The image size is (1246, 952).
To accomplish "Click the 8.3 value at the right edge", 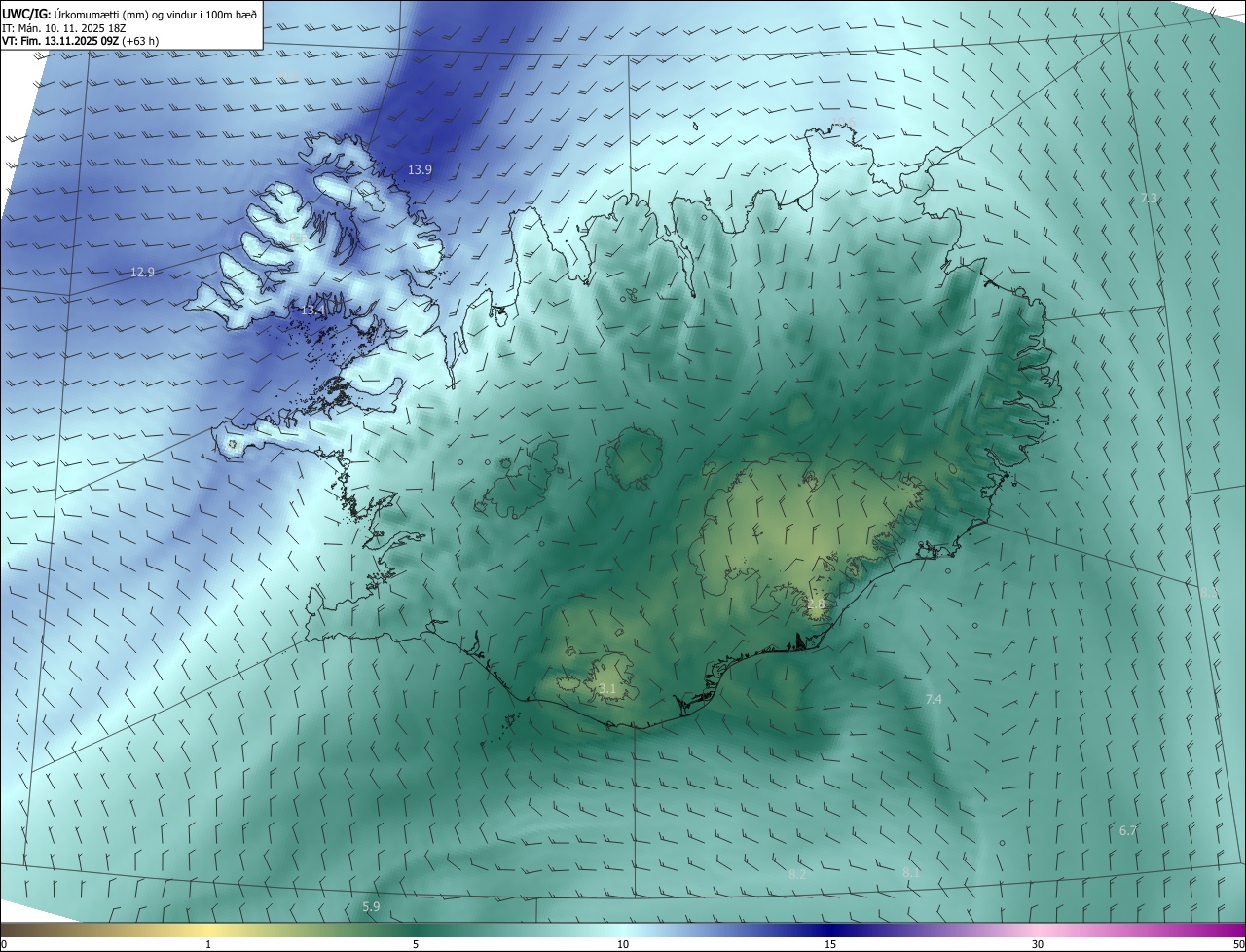I will 1209,592.
